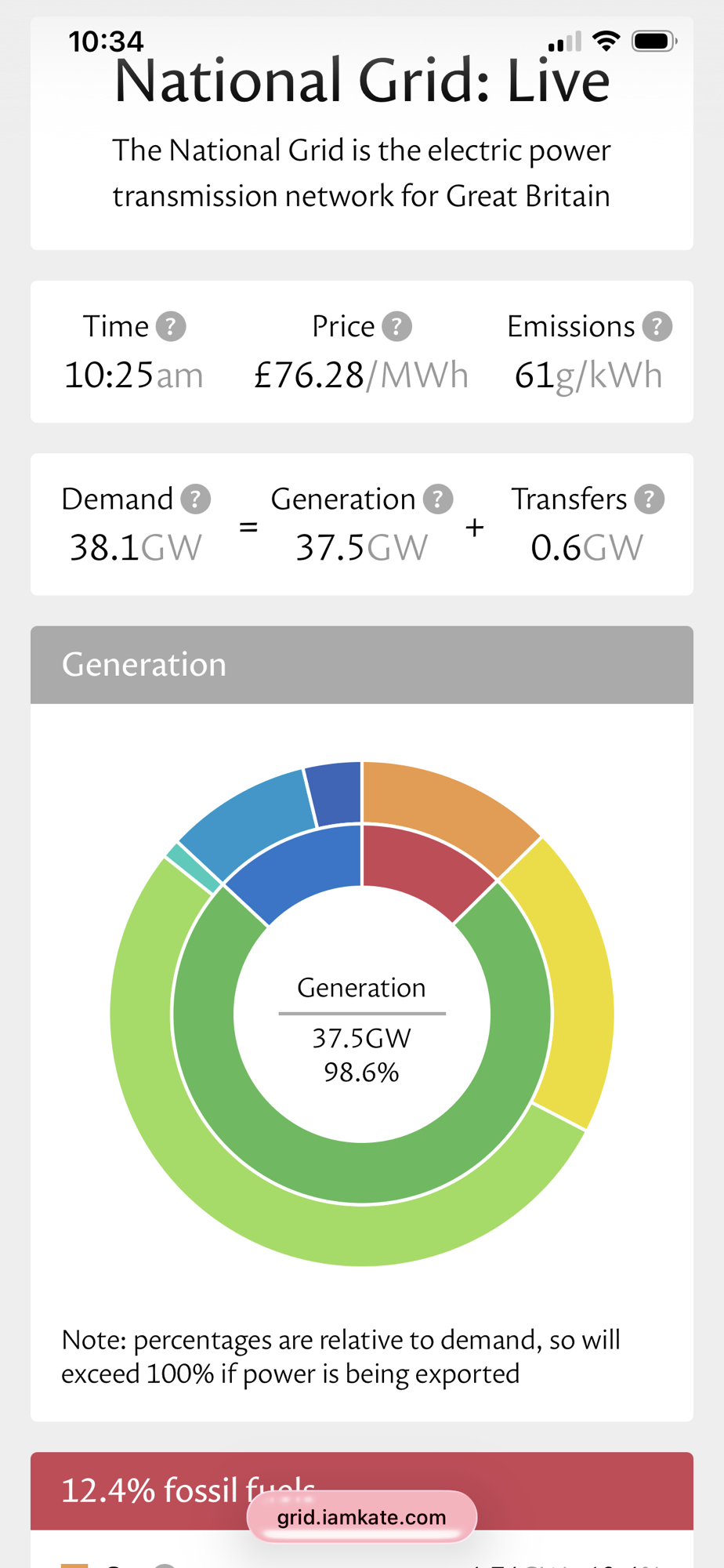Tap the help icon next to Time
The image size is (724, 1568).
click(x=171, y=326)
